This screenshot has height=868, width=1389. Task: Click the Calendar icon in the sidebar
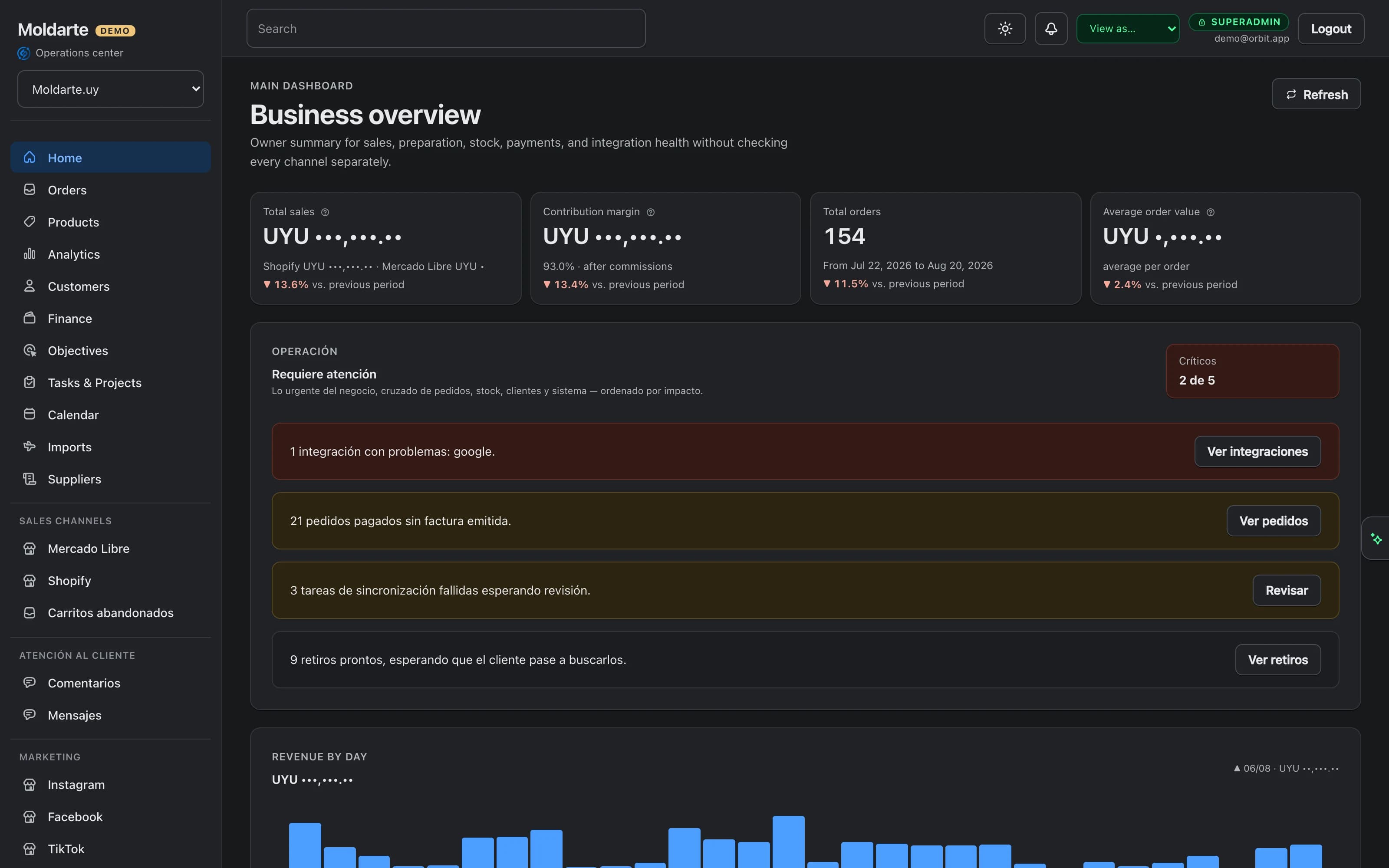(29, 414)
